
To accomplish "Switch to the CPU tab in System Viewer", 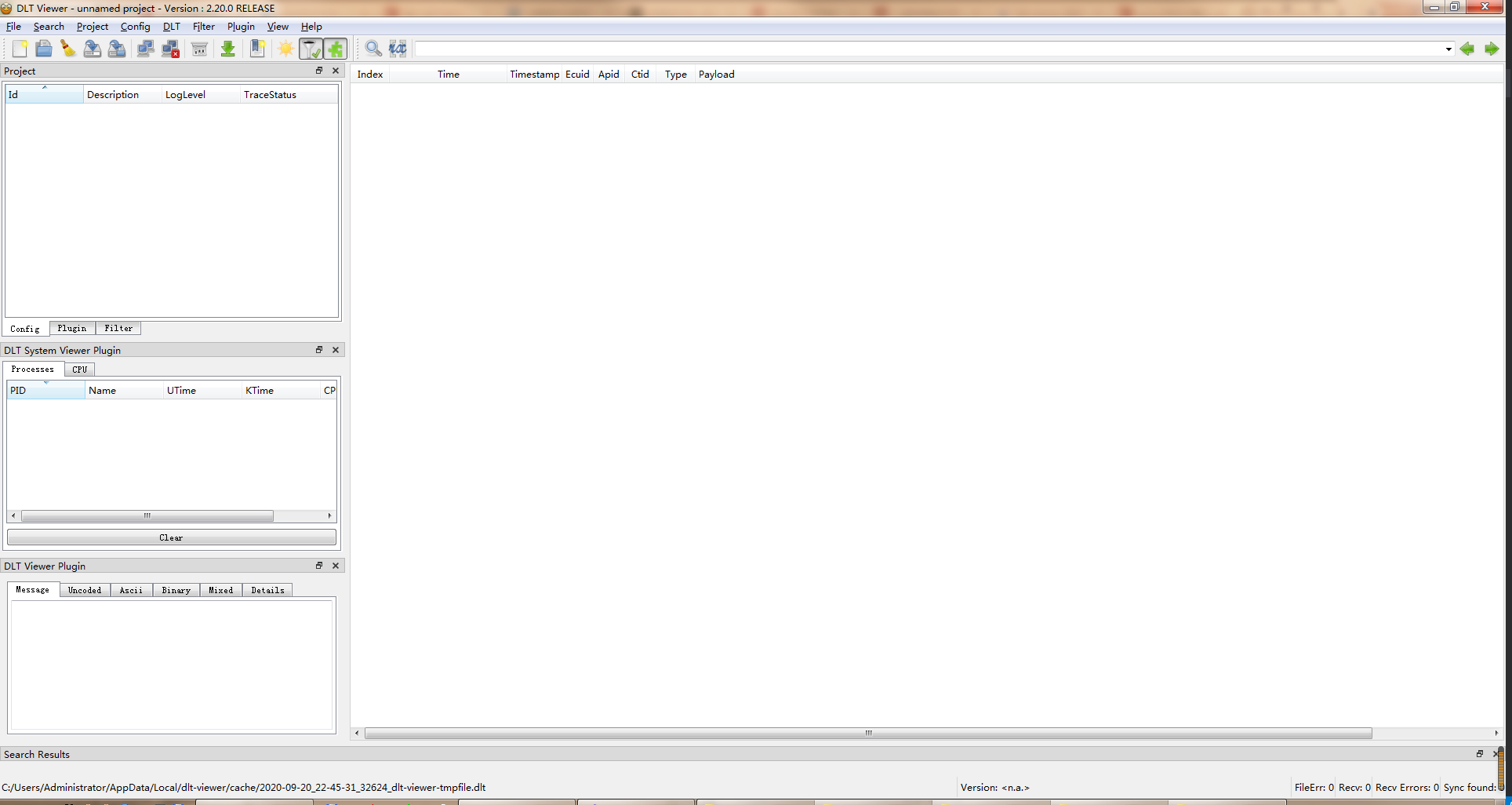I will pyautogui.click(x=79, y=369).
